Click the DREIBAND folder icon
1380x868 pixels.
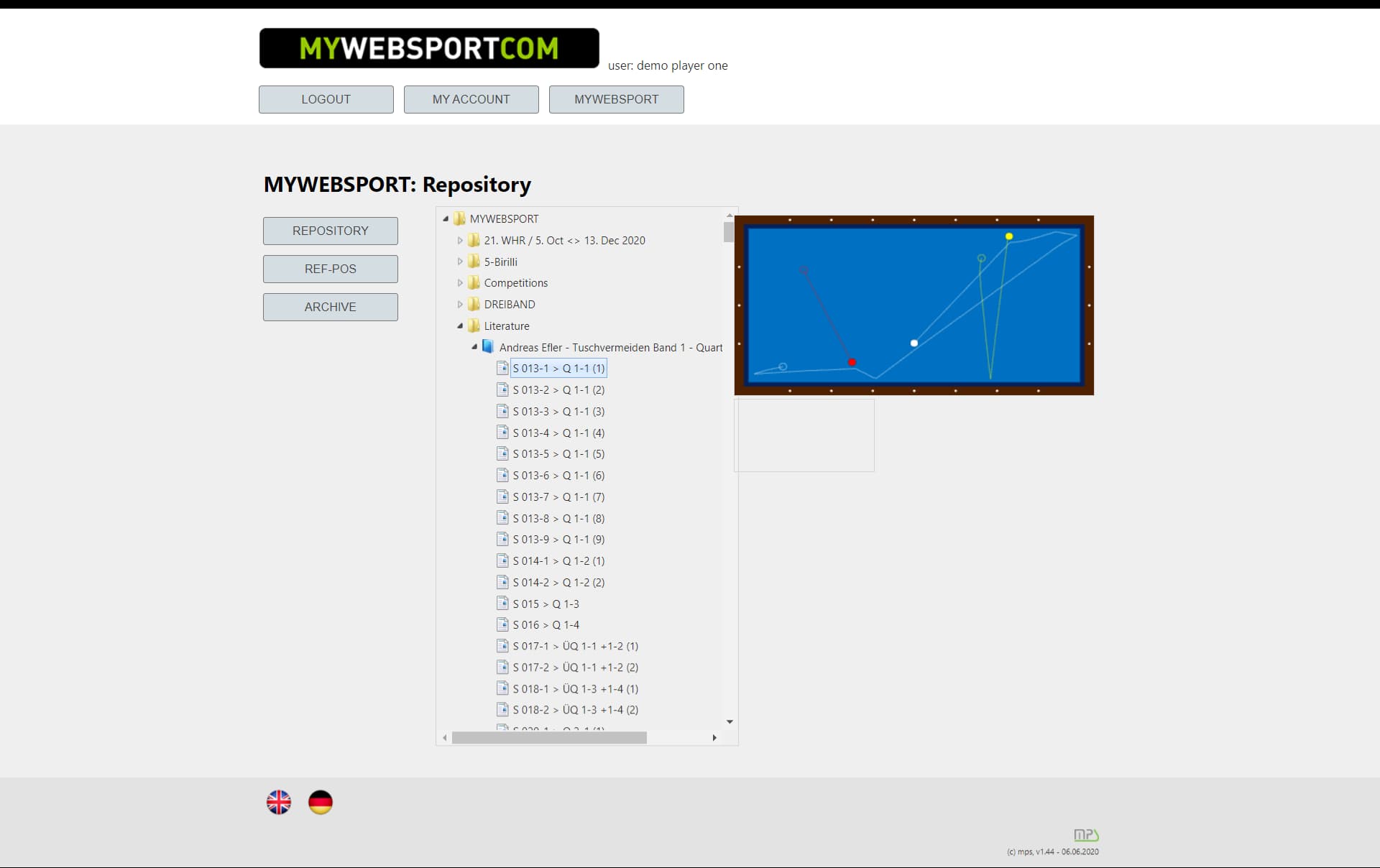click(x=474, y=304)
